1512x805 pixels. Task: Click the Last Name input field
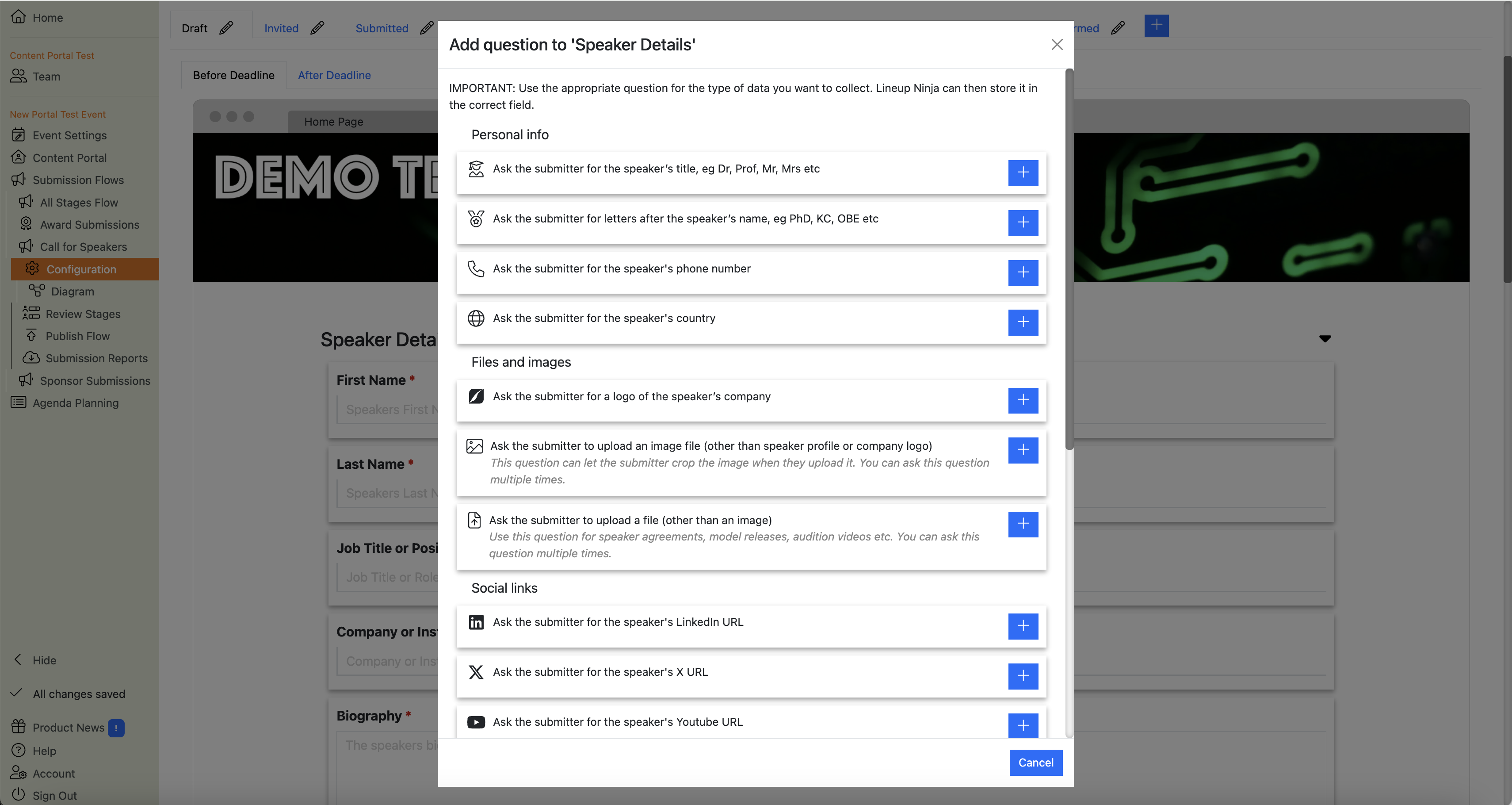pos(387,493)
